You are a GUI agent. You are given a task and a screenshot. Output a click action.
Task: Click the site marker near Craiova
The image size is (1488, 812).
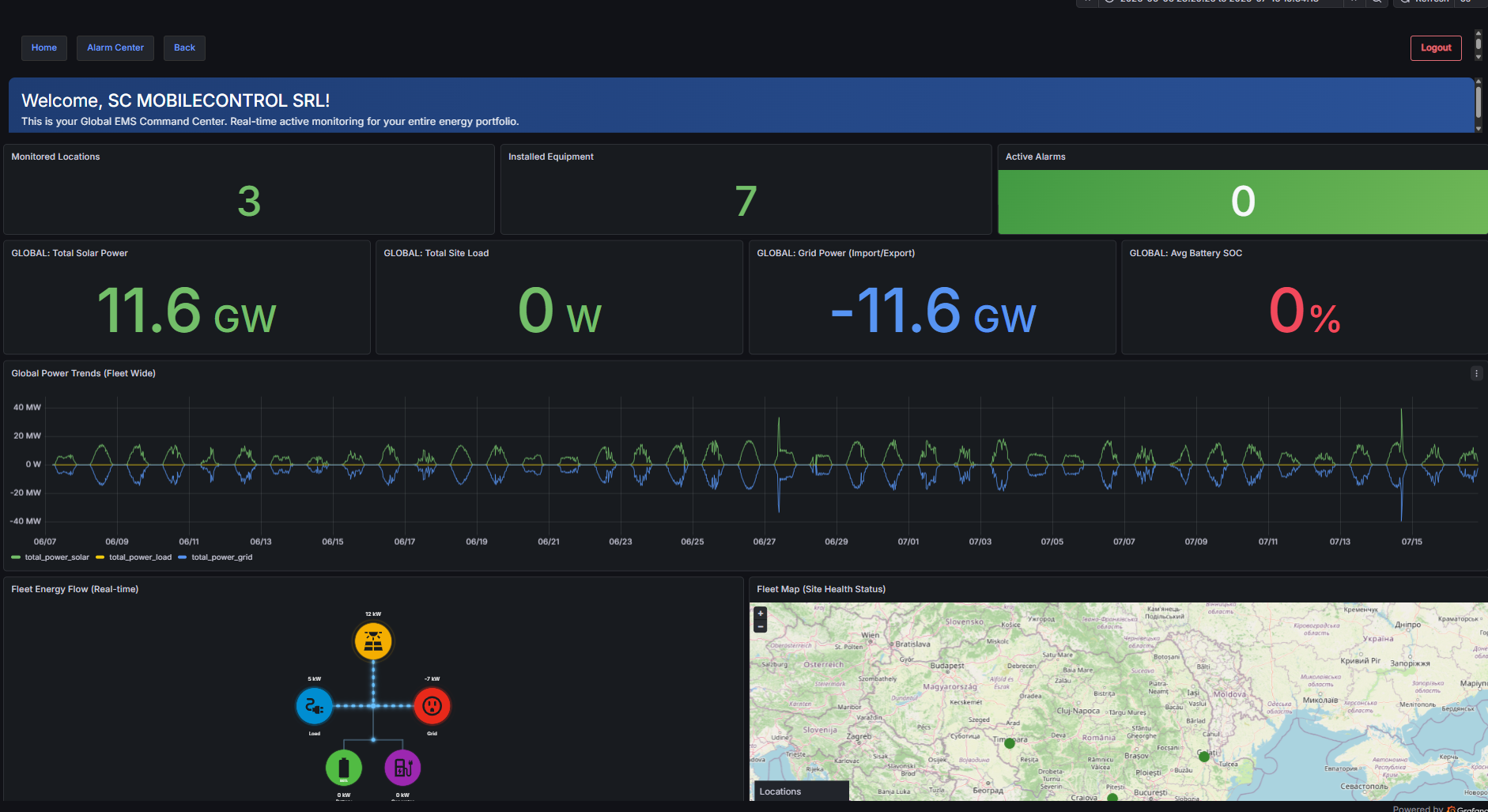tap(1112, 798)
